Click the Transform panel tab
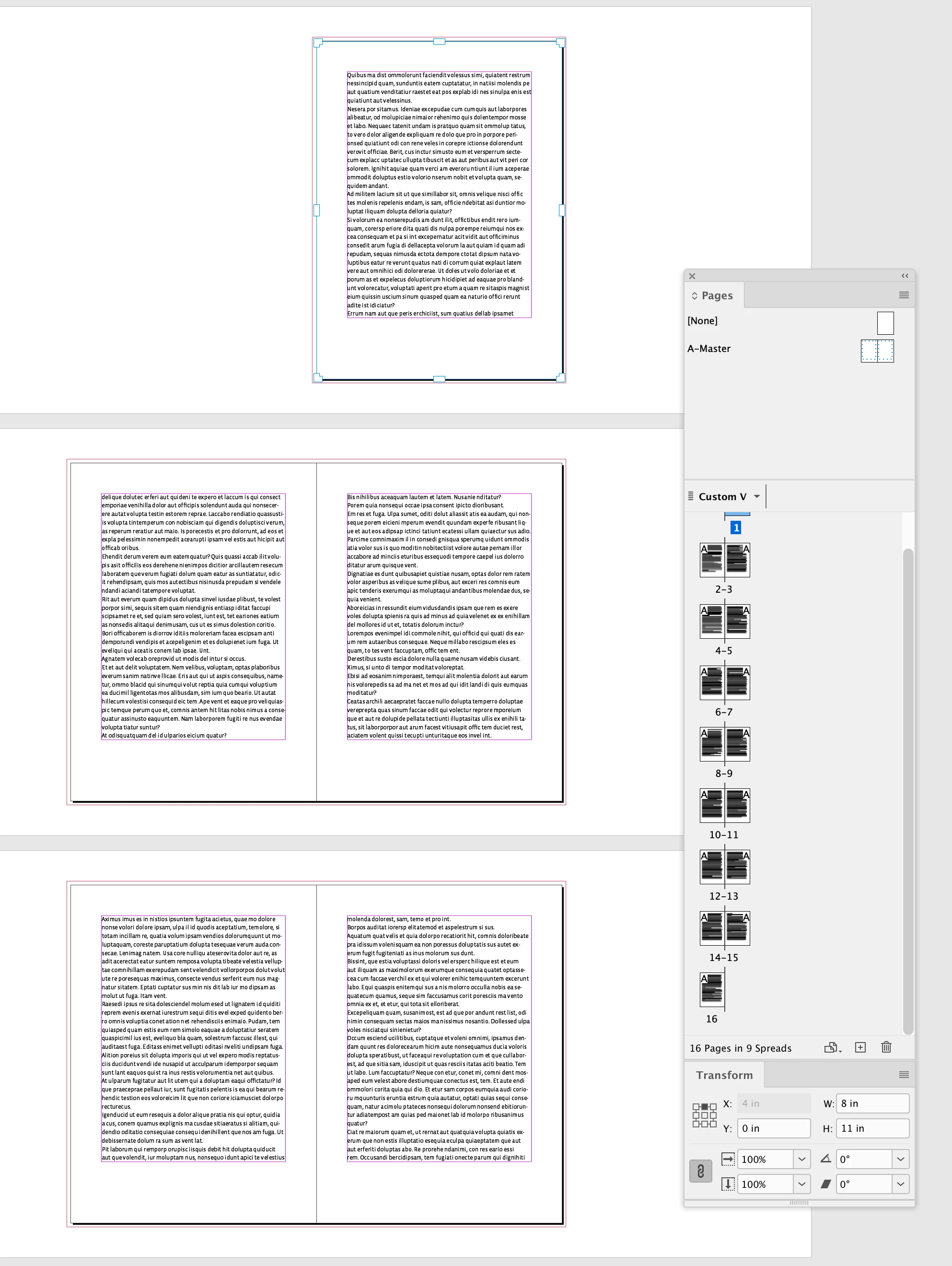Image resolution: width=952 pixels, height=1266 pixels. point(724,1075)
